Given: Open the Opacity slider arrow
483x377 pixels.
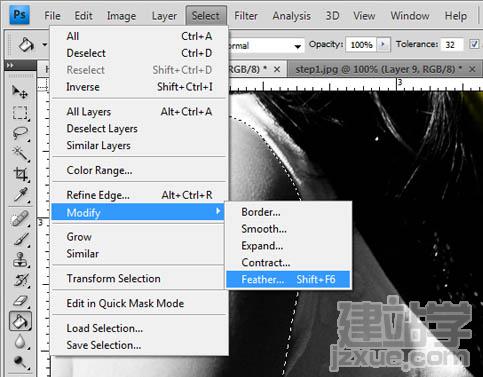Looking at the screenshot, I should [383, 44].
